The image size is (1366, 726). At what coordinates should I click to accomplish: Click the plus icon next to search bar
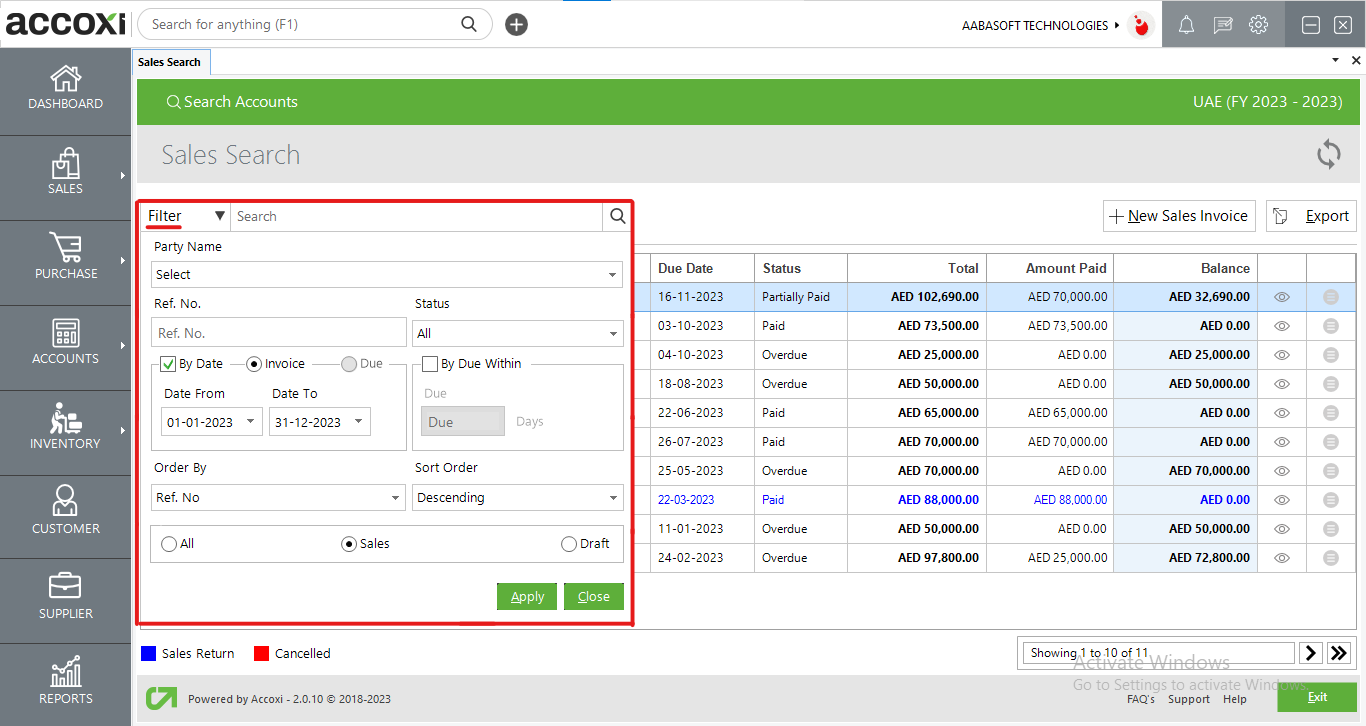point(516,25)
